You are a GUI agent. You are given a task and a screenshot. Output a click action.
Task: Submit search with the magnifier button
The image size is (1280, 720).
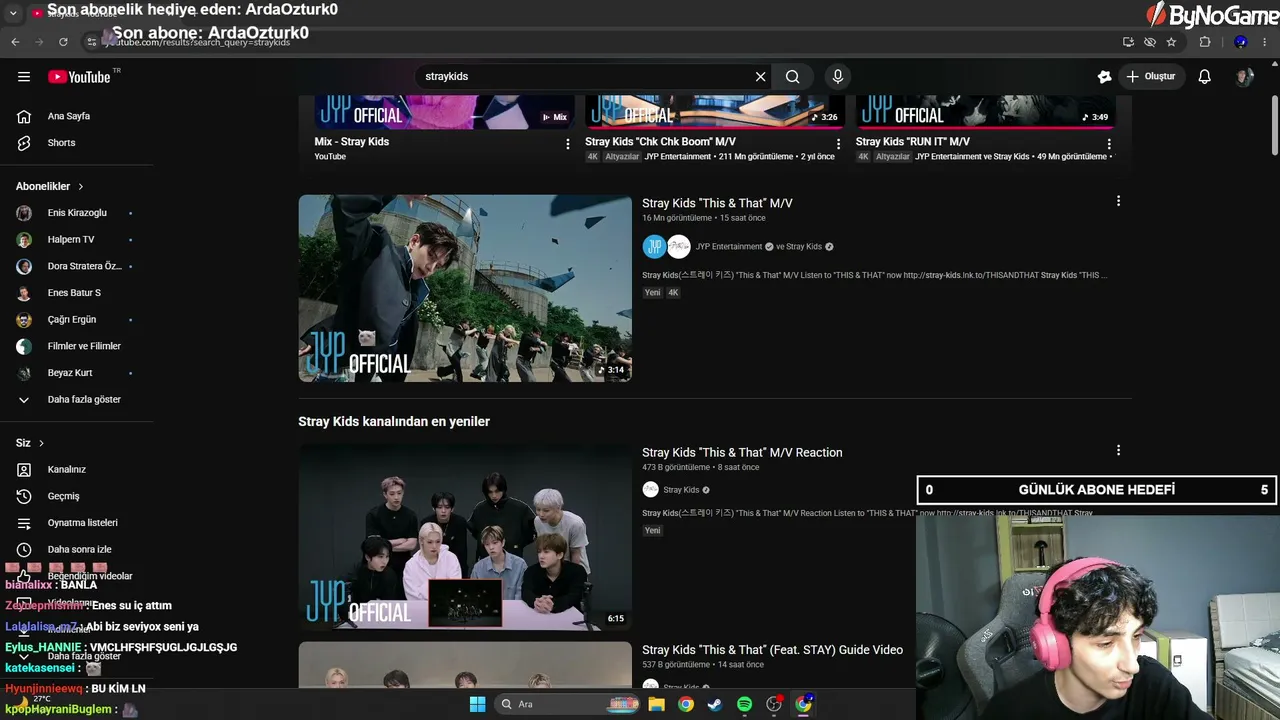[x=792, y=77]
